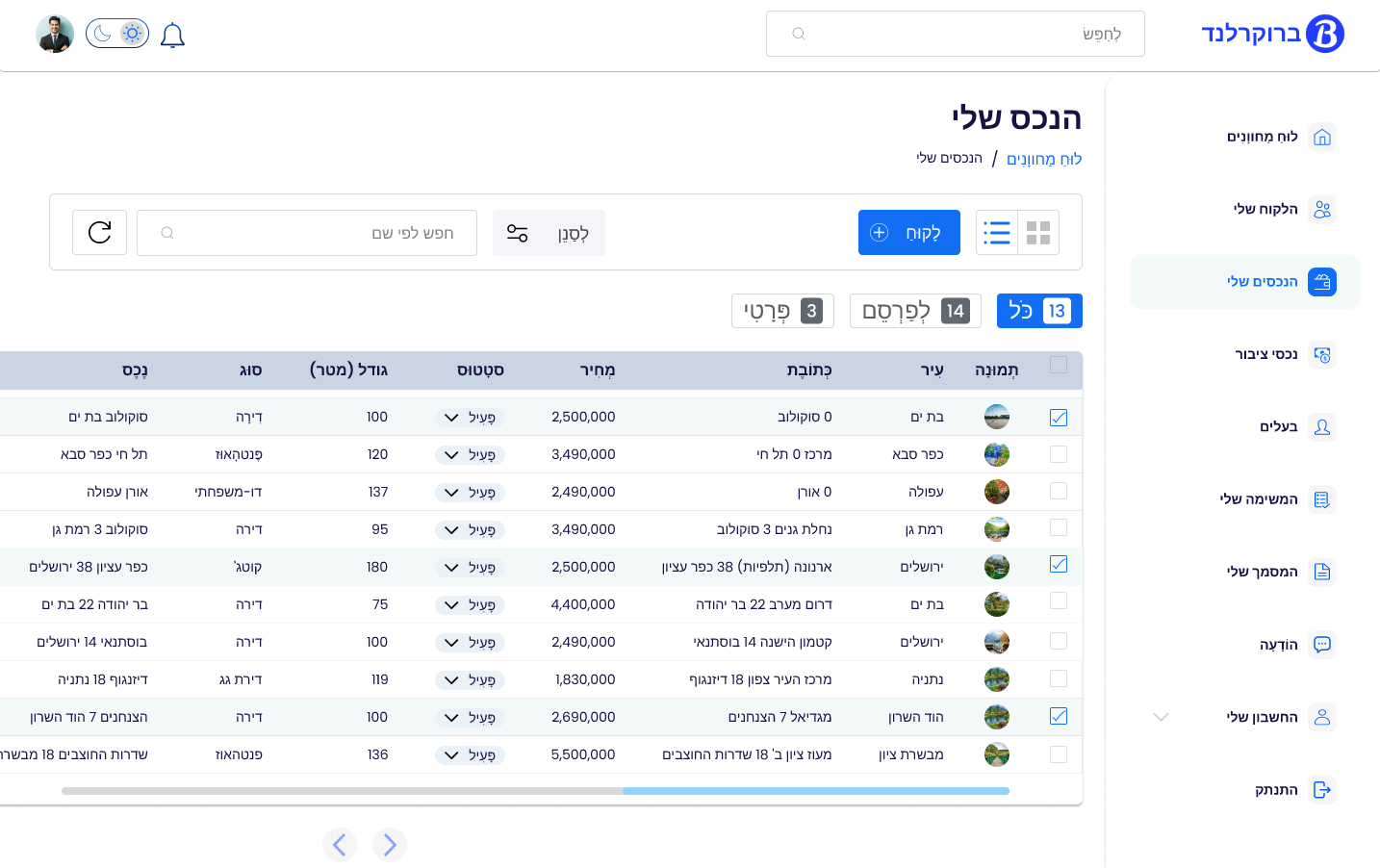Check the מבשרת ציון row checkbox

coord(1059,754)
